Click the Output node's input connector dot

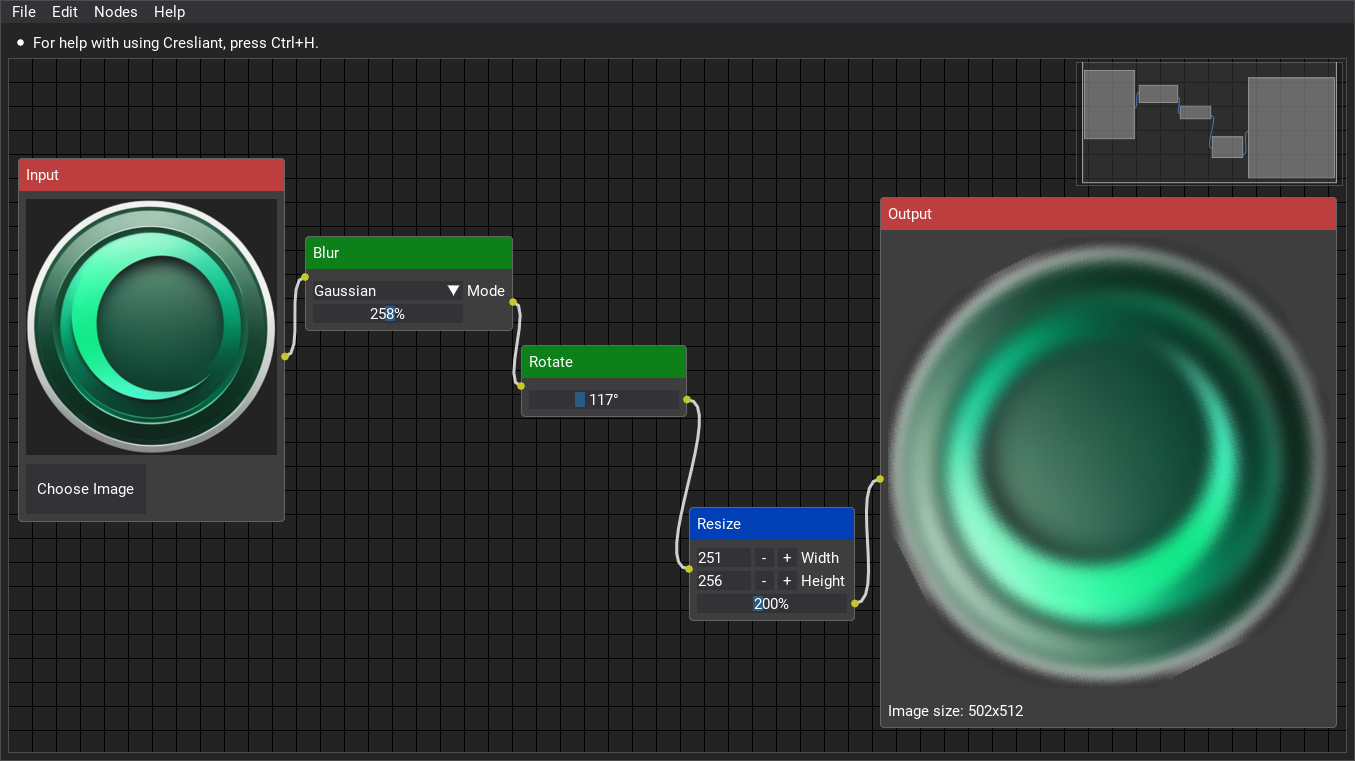pyautogui.click(x=880, y=479)
